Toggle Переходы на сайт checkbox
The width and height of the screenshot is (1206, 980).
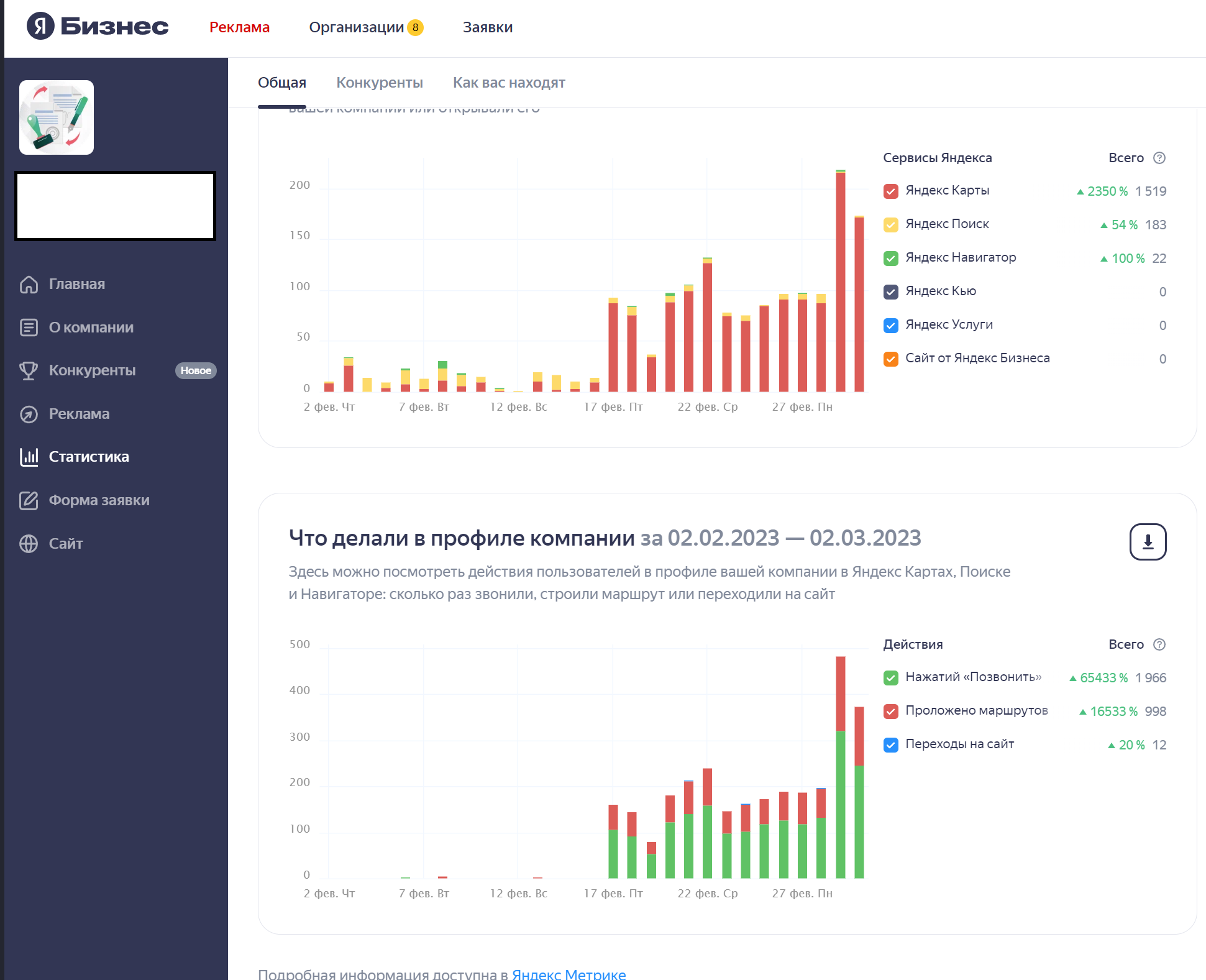click(890, 745)
